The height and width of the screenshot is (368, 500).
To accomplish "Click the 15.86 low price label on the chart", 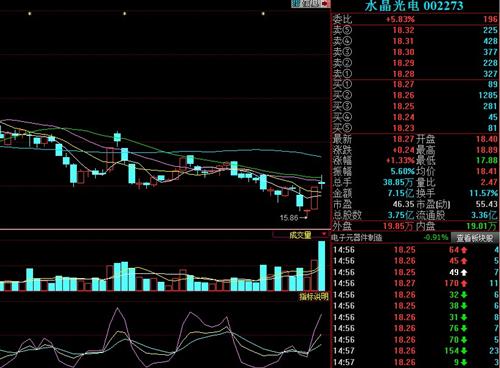I will click(x=289, y=218).
